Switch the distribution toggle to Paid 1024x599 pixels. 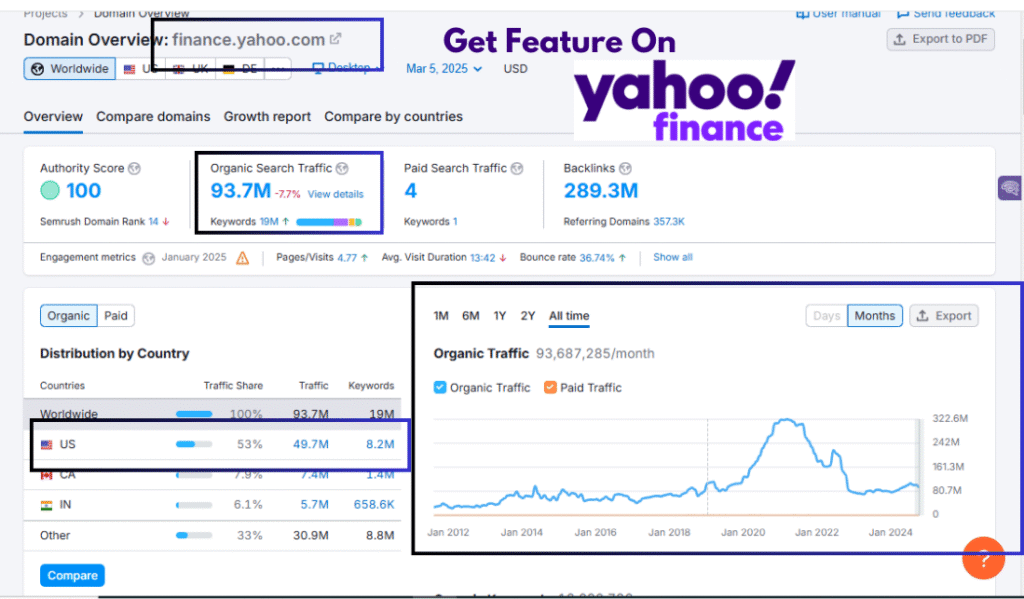[116, 316]
